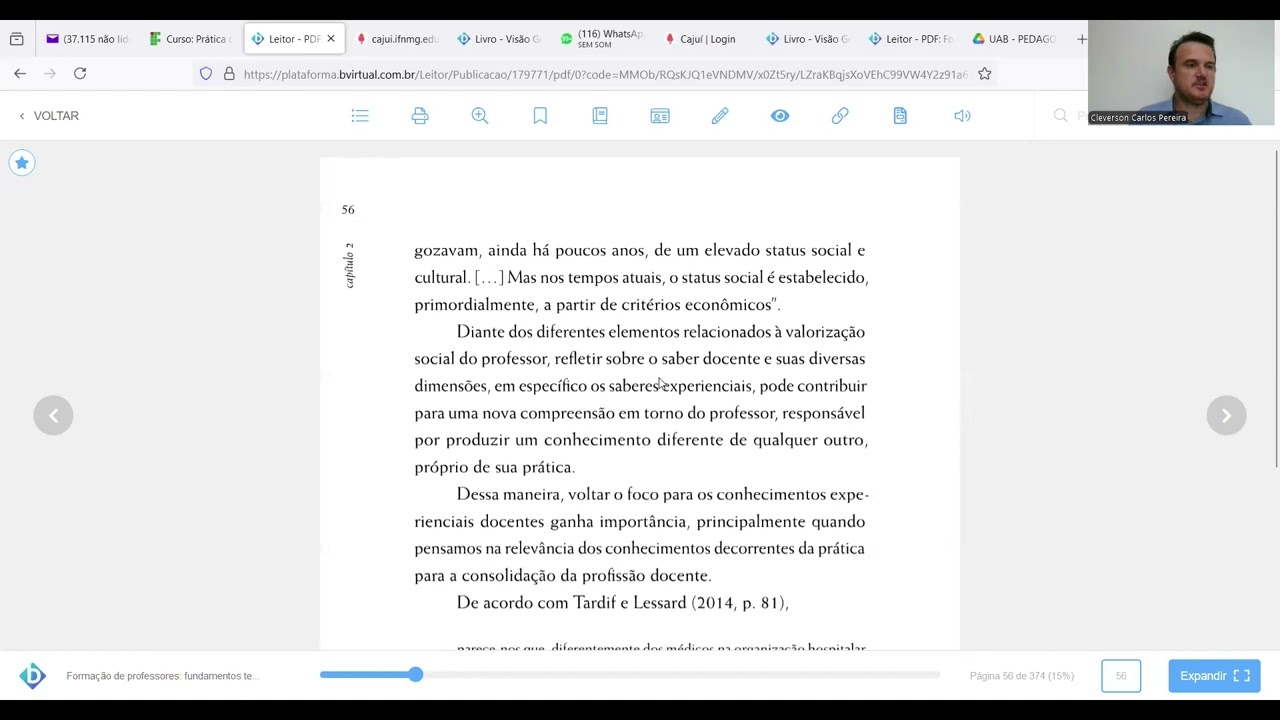The height and width of the screenshot is (720, 1280).
Task: Go back with VOLTAR link
Action: tap(48, 116)
